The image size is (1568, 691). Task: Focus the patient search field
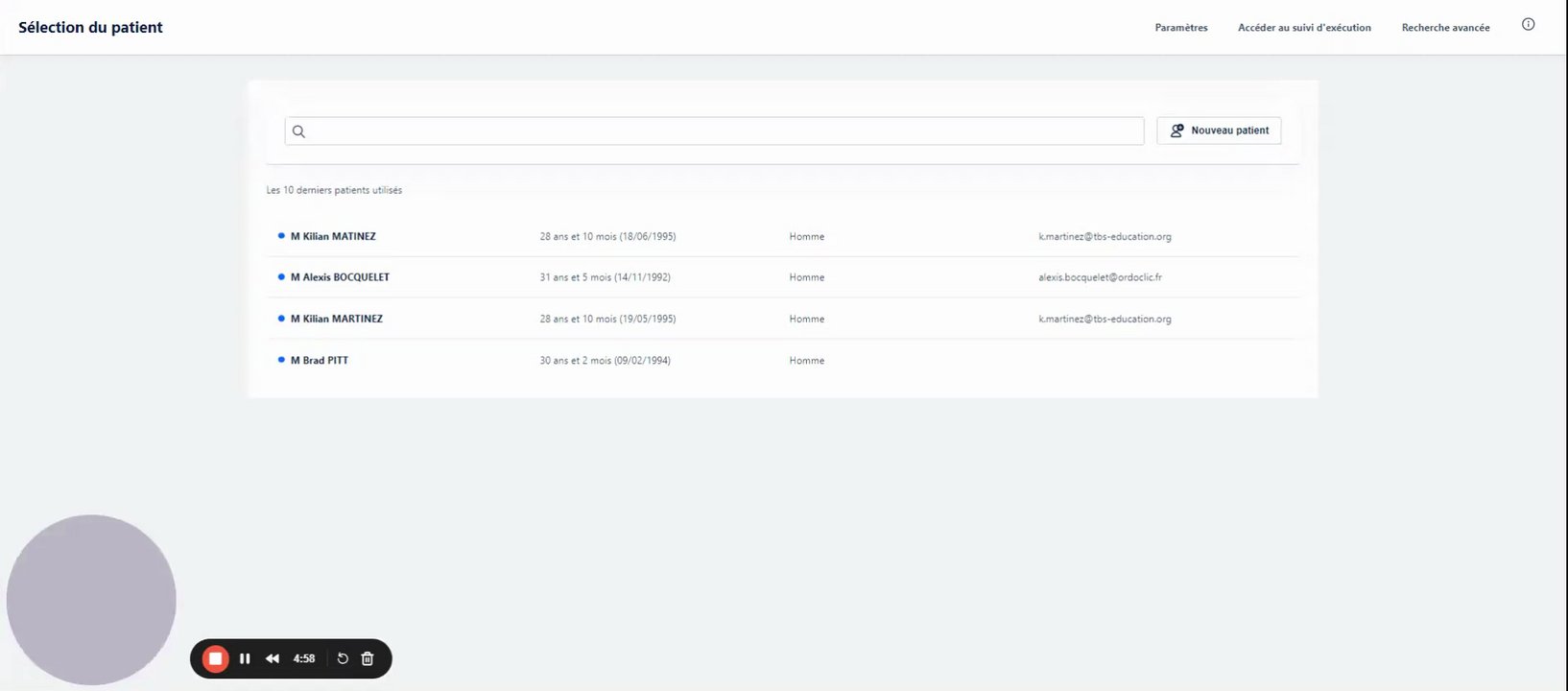(714, 131)
